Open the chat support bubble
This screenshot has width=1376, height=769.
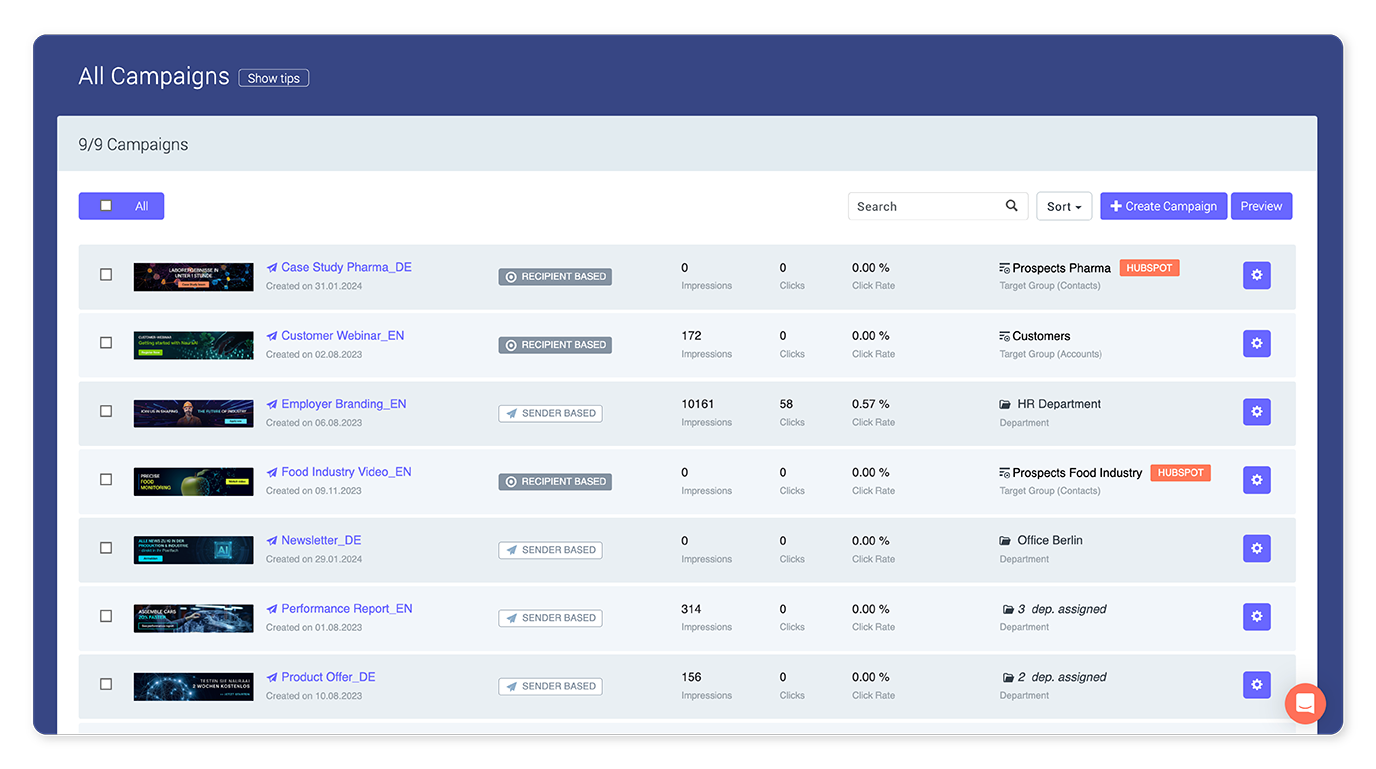[x=1304, y=703]
